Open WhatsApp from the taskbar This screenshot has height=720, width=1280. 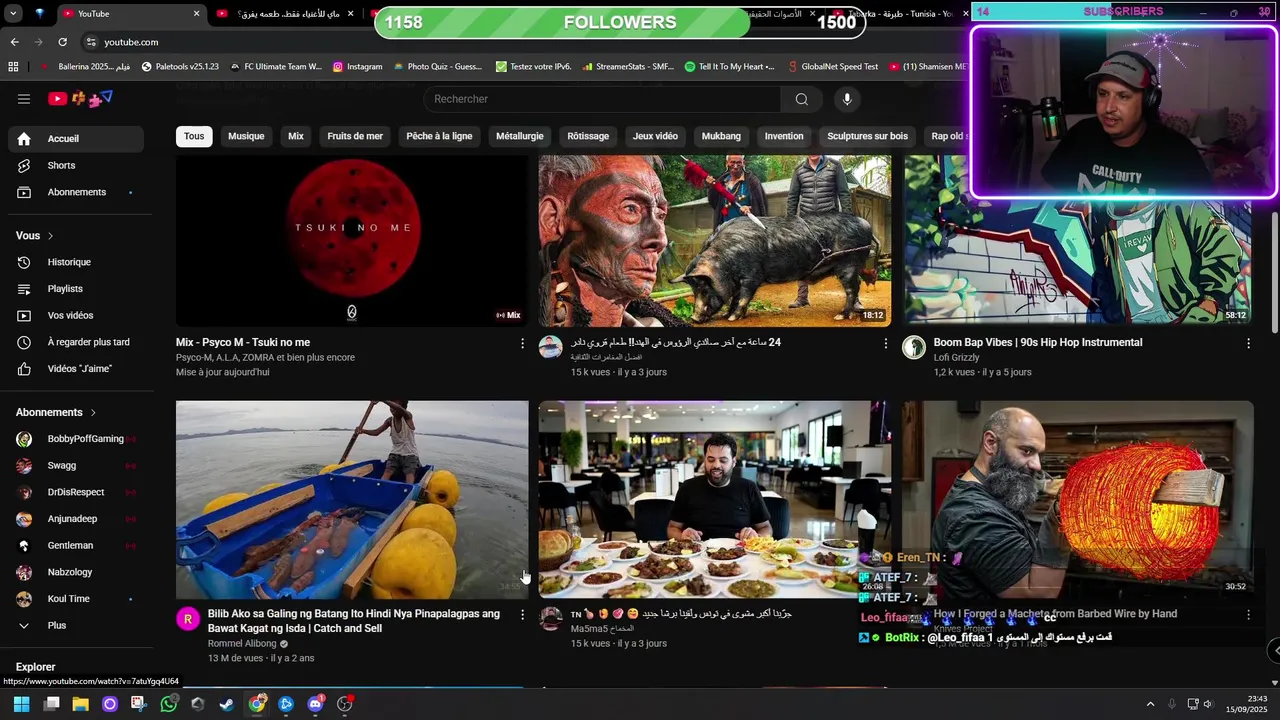point(168,704)
